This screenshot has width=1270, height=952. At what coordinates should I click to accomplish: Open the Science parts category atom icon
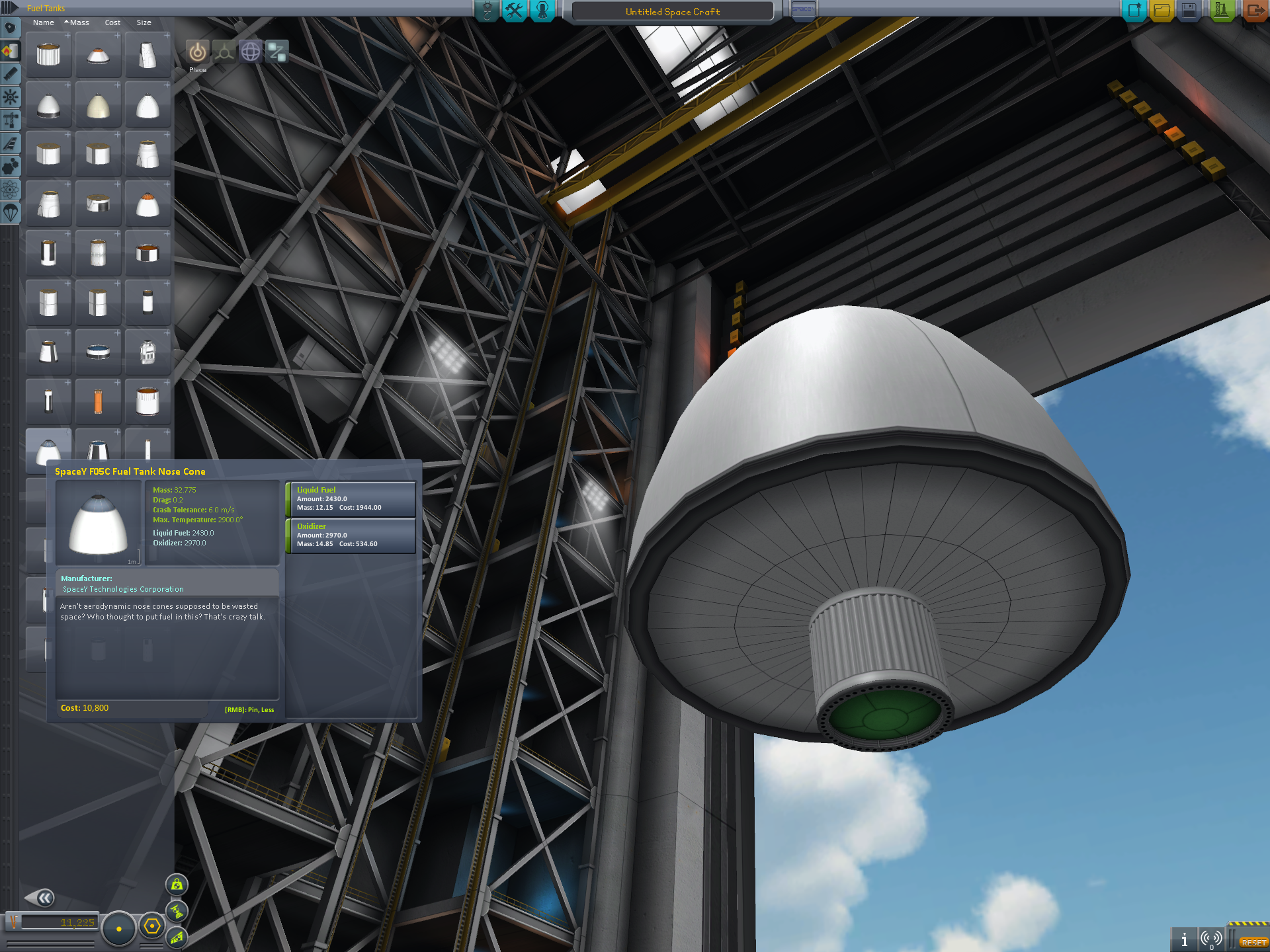[x=10, y=190]
